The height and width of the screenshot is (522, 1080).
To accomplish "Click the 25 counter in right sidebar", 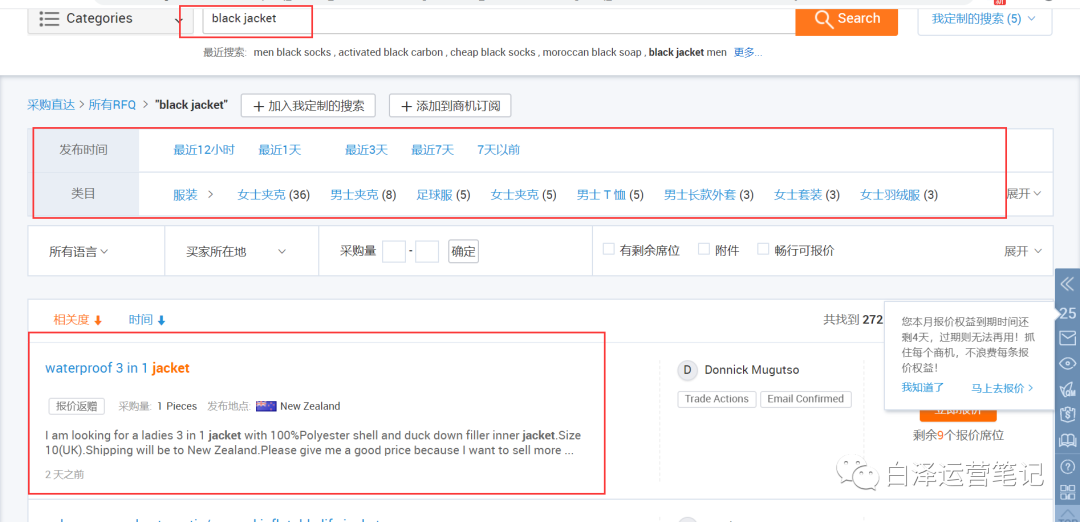I will (1068, 313).
